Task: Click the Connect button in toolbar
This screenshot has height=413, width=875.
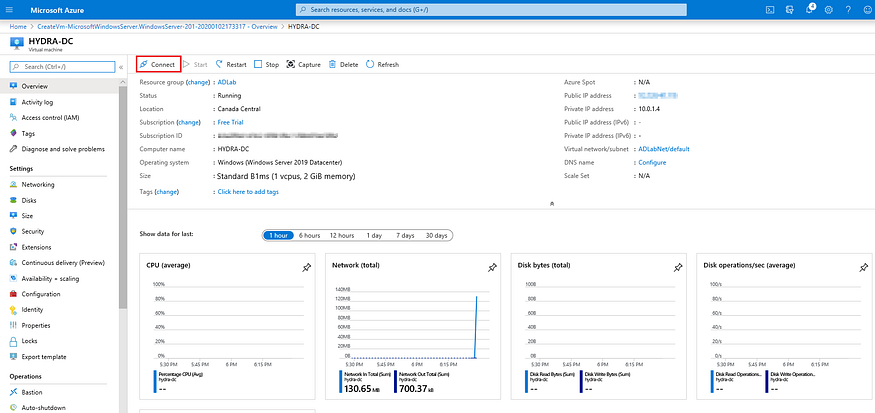Action: [157, 64]
